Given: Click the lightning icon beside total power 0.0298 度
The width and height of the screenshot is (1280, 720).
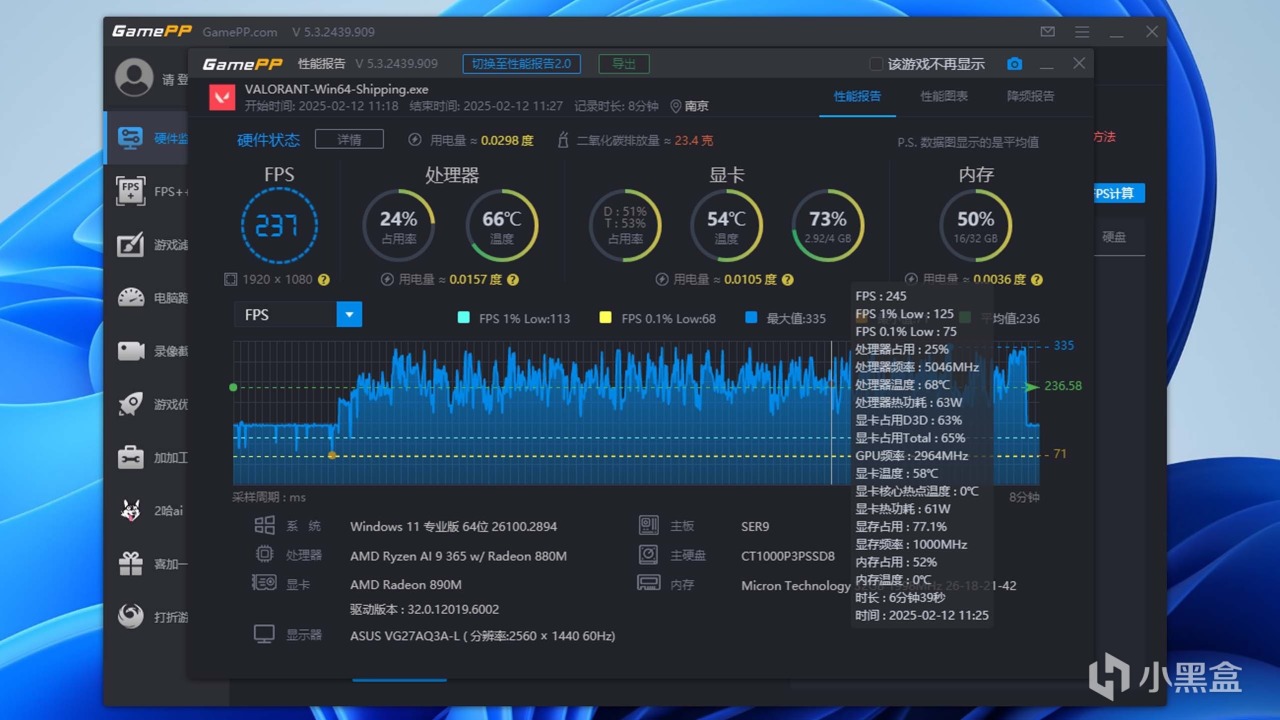Looking at the screenshot, I should pyautogui.click(x=415, y=140).
